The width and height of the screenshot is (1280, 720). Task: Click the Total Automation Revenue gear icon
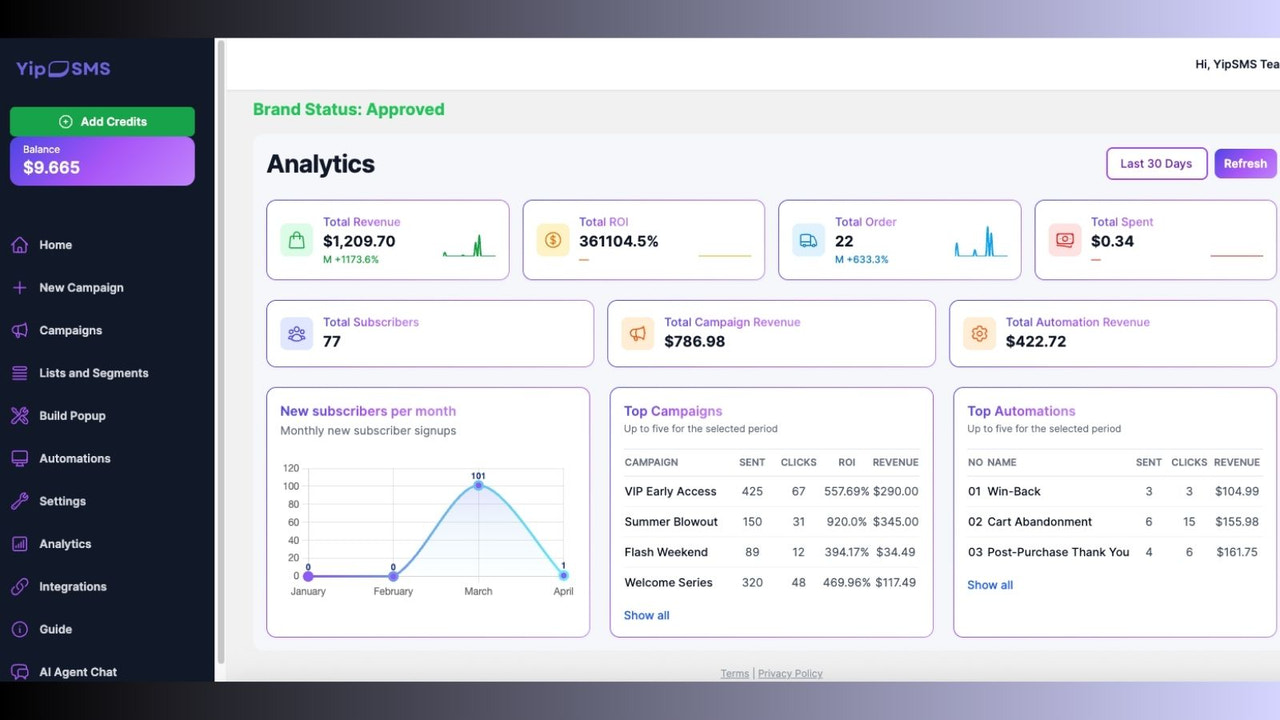980,334
